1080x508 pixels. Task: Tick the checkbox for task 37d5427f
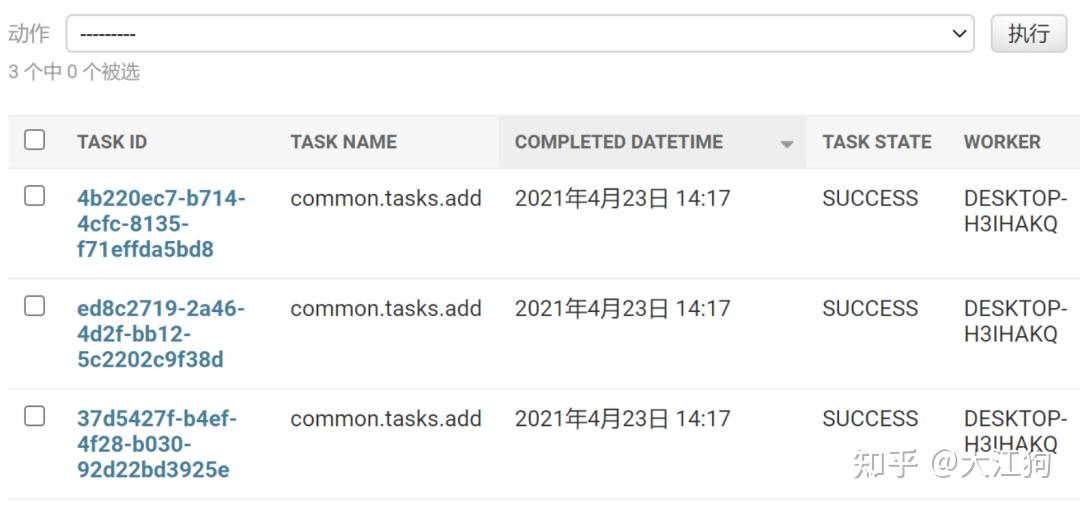[35, 416]
